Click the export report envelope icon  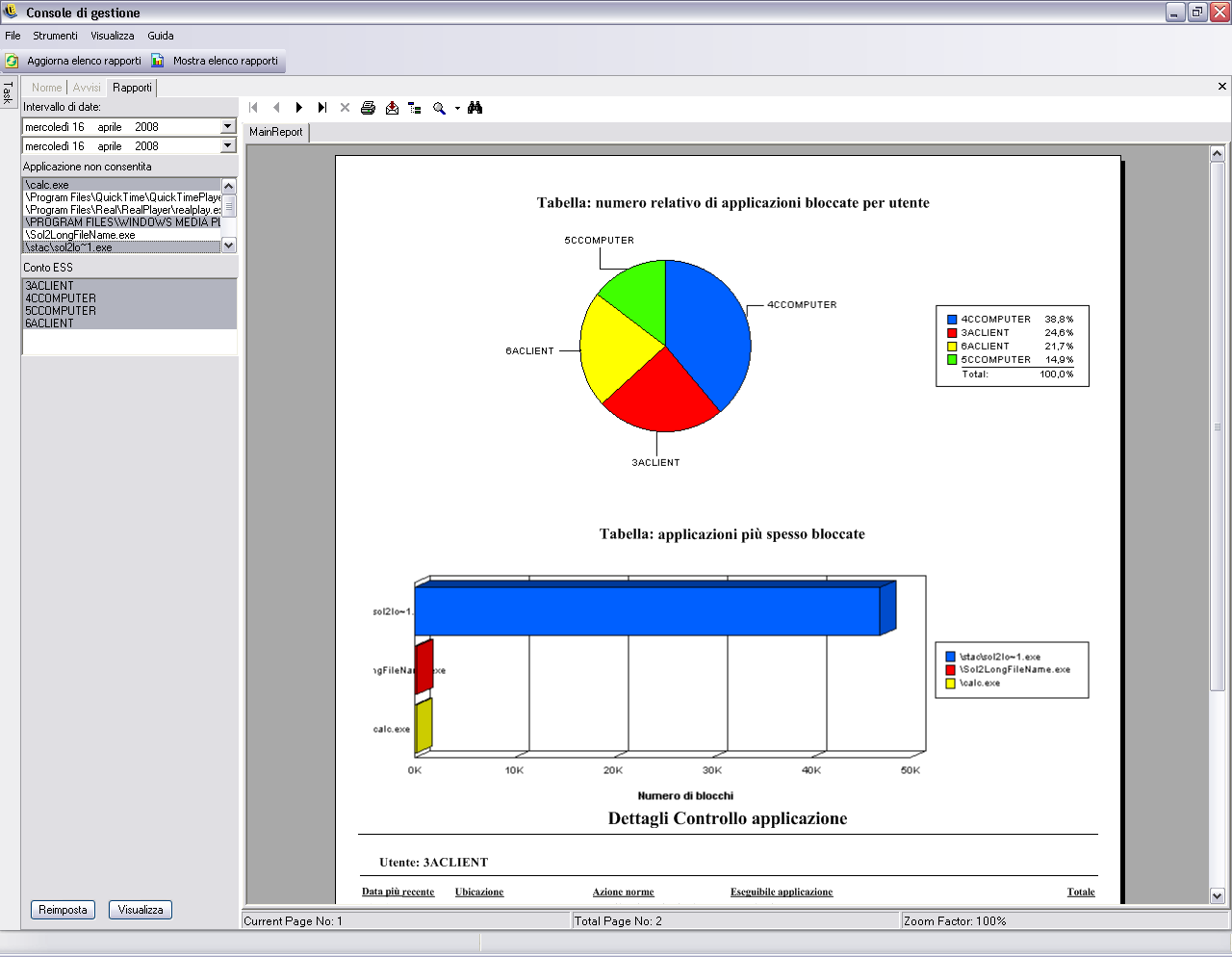point(392,108)
